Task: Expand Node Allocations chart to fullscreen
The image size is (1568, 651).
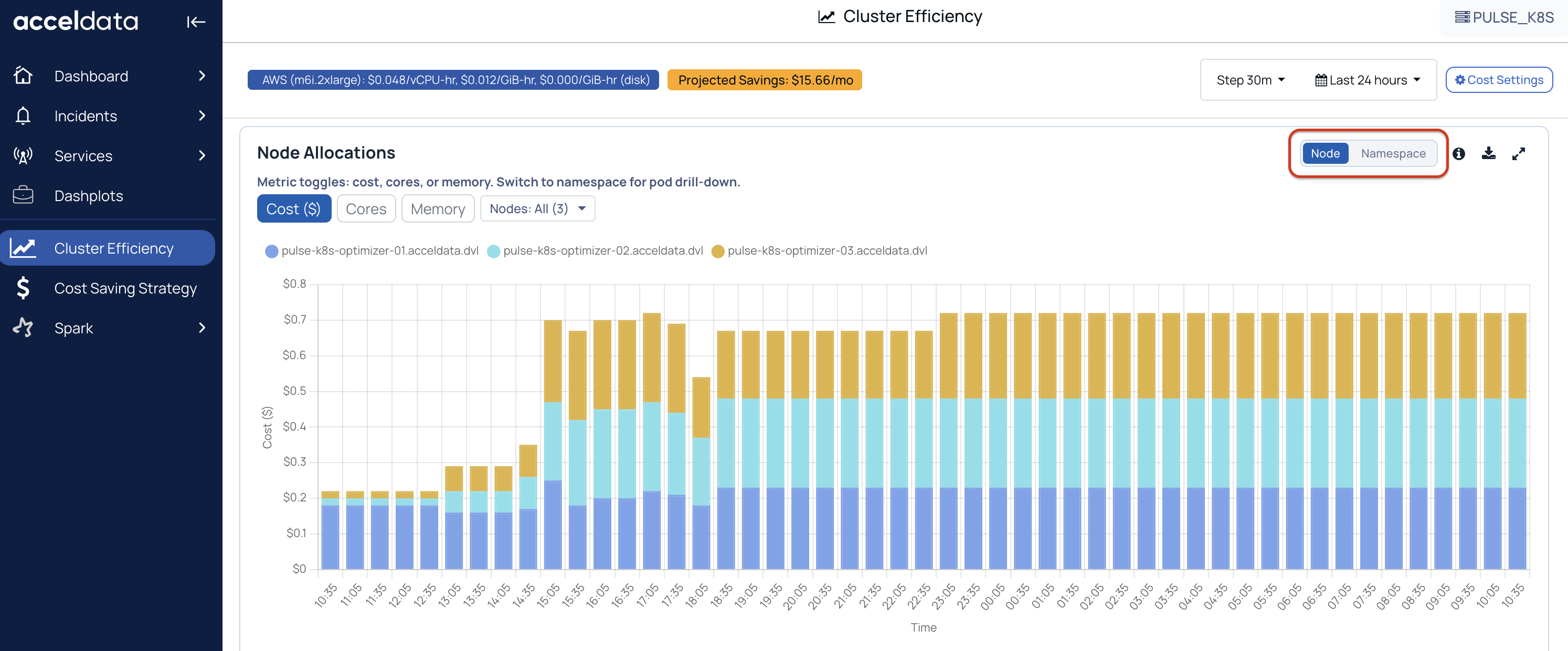Action: click(1518, 153)
